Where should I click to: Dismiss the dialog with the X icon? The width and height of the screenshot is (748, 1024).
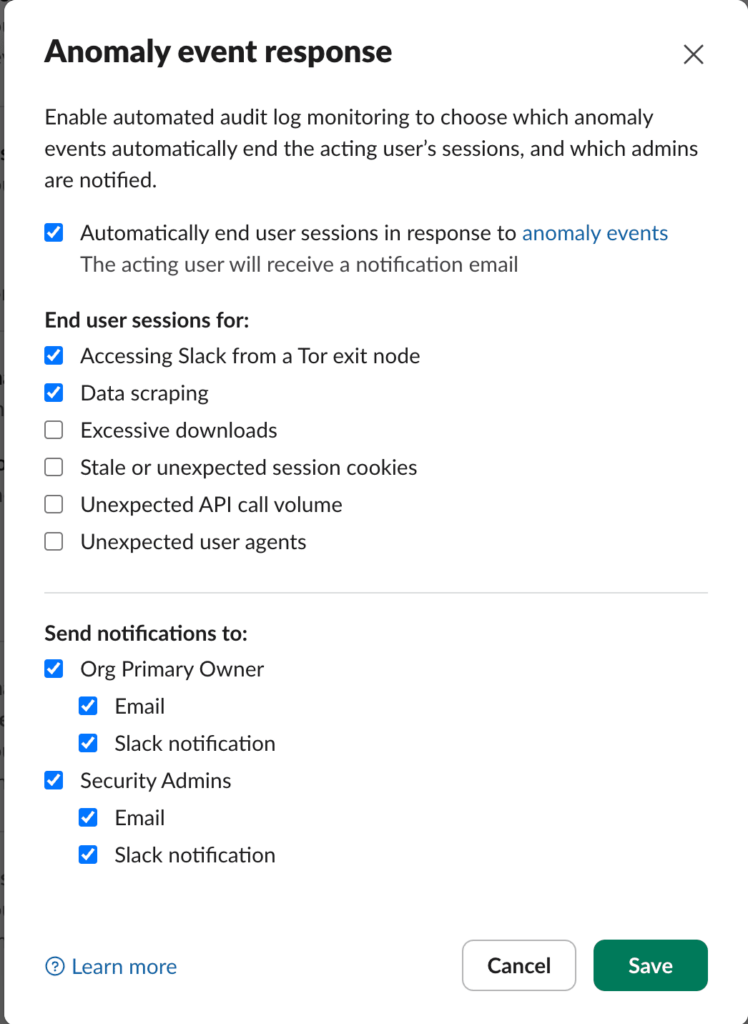[693, 54]
